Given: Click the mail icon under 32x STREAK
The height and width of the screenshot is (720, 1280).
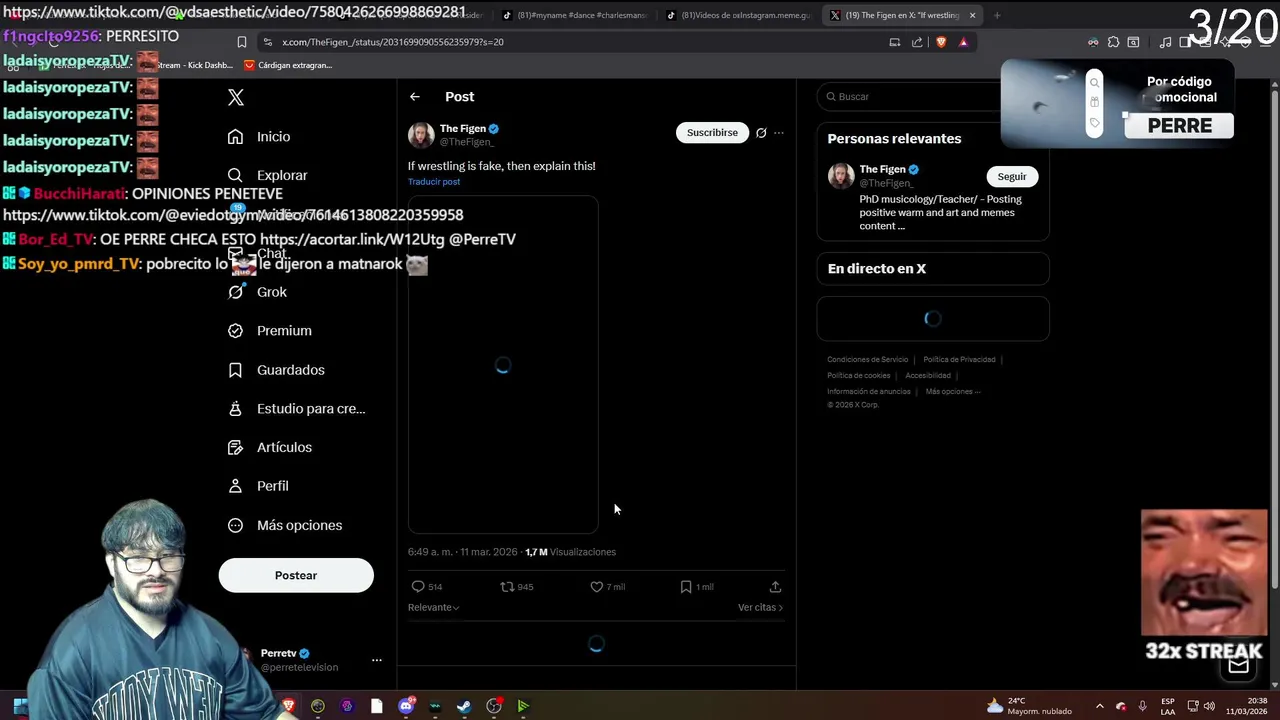Looking at the screenshot, I should pyautogui.click(x=1239, y=666).
